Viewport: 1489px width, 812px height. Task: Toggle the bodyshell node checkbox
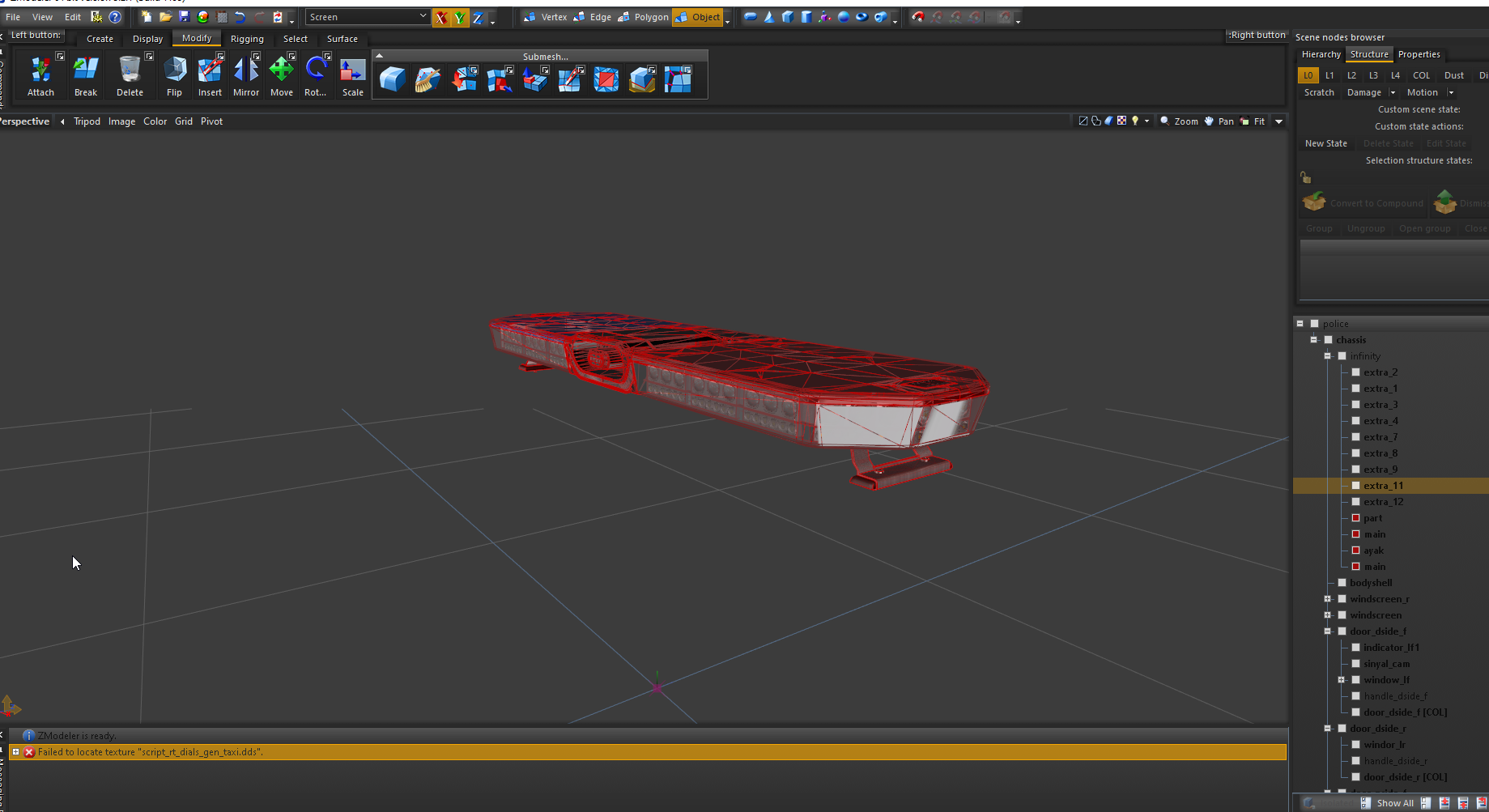pos(1342,583)
